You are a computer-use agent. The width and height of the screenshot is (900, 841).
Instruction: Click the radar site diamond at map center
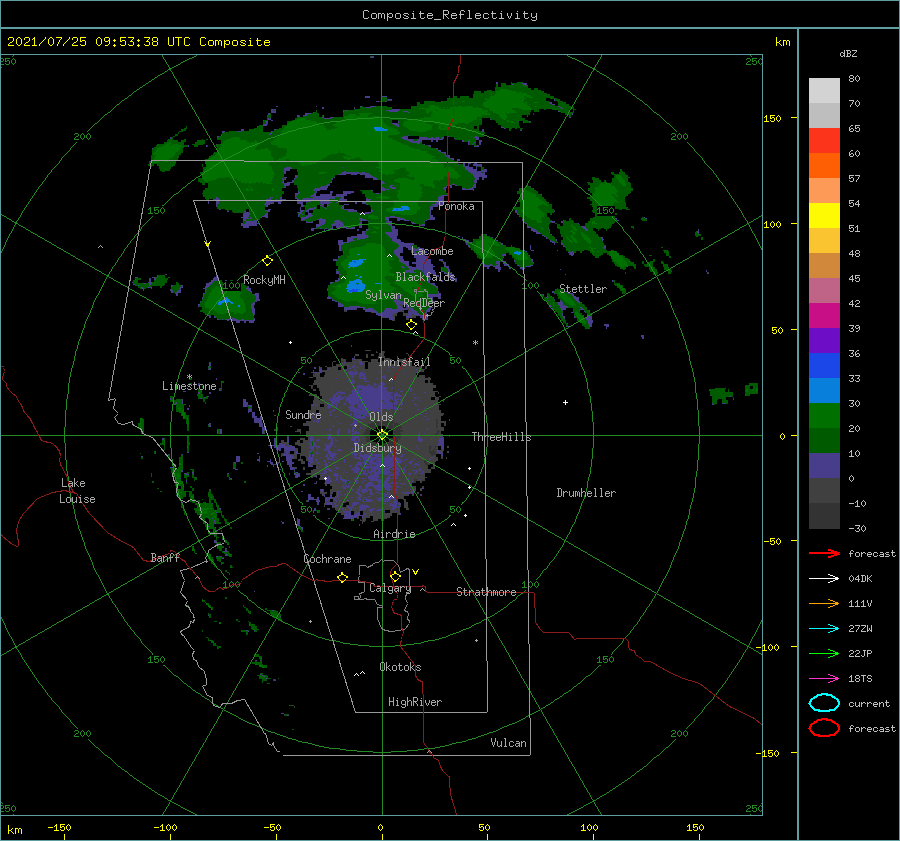(x=382, y=435)
